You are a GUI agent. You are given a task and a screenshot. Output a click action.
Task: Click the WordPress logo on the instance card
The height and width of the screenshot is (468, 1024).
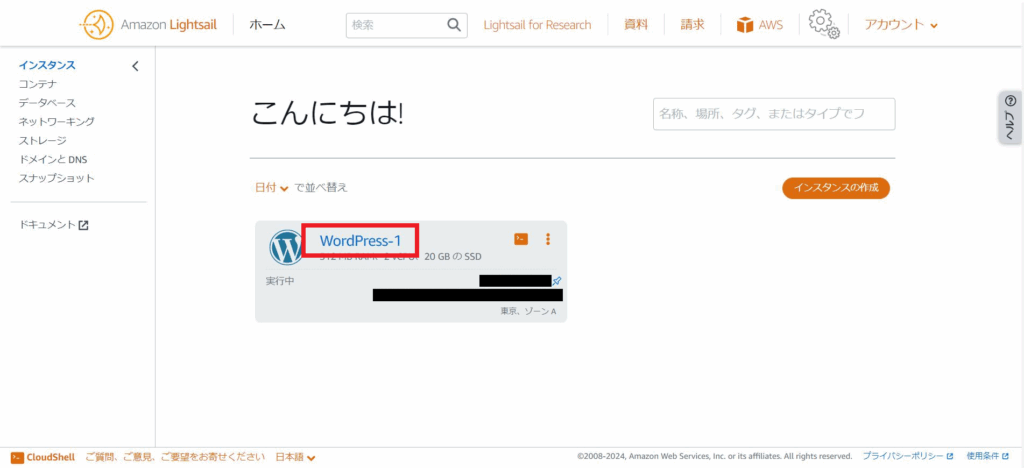286,247
